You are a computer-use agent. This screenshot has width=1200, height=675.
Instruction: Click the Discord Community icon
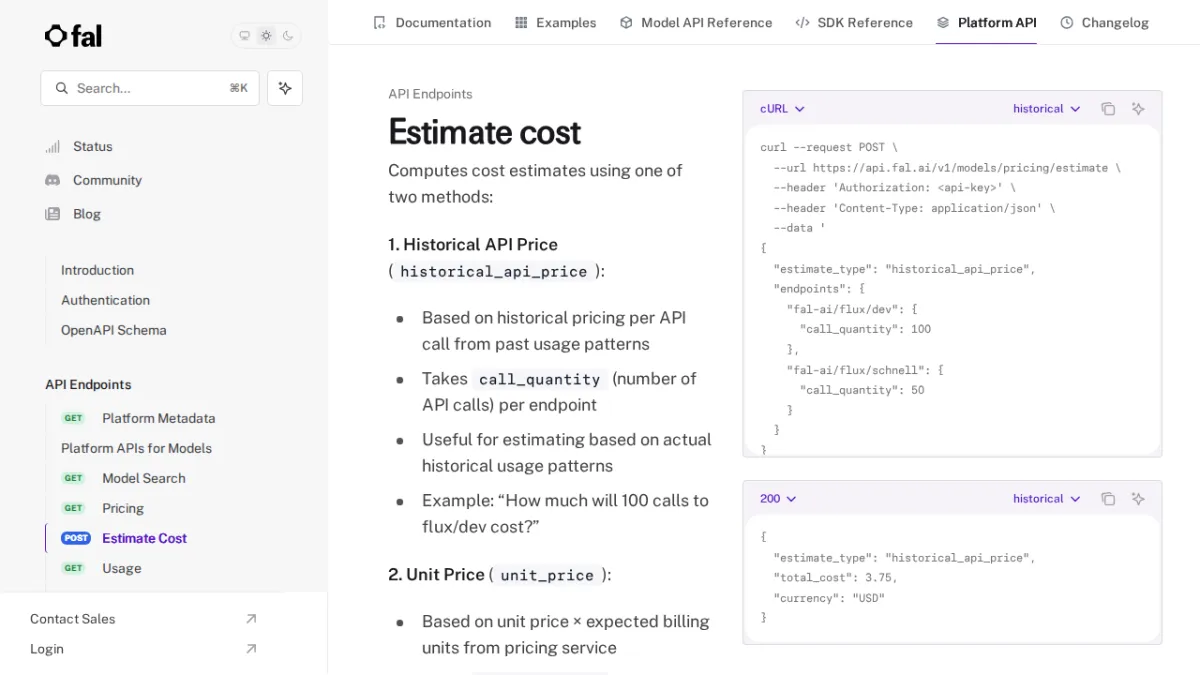tap(53, 180)
